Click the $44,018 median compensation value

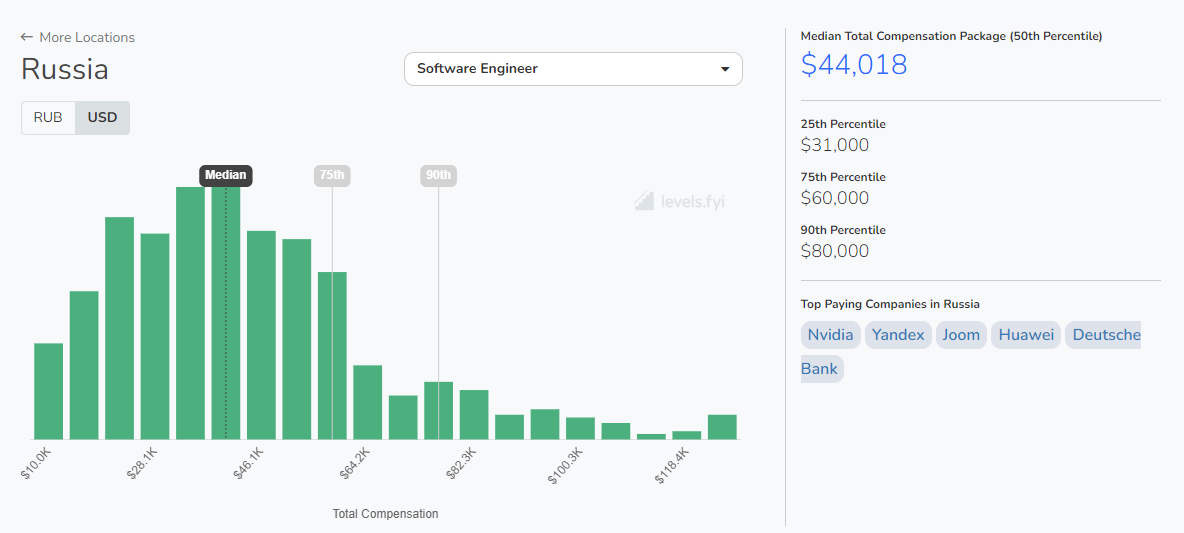tap(854, 65)
